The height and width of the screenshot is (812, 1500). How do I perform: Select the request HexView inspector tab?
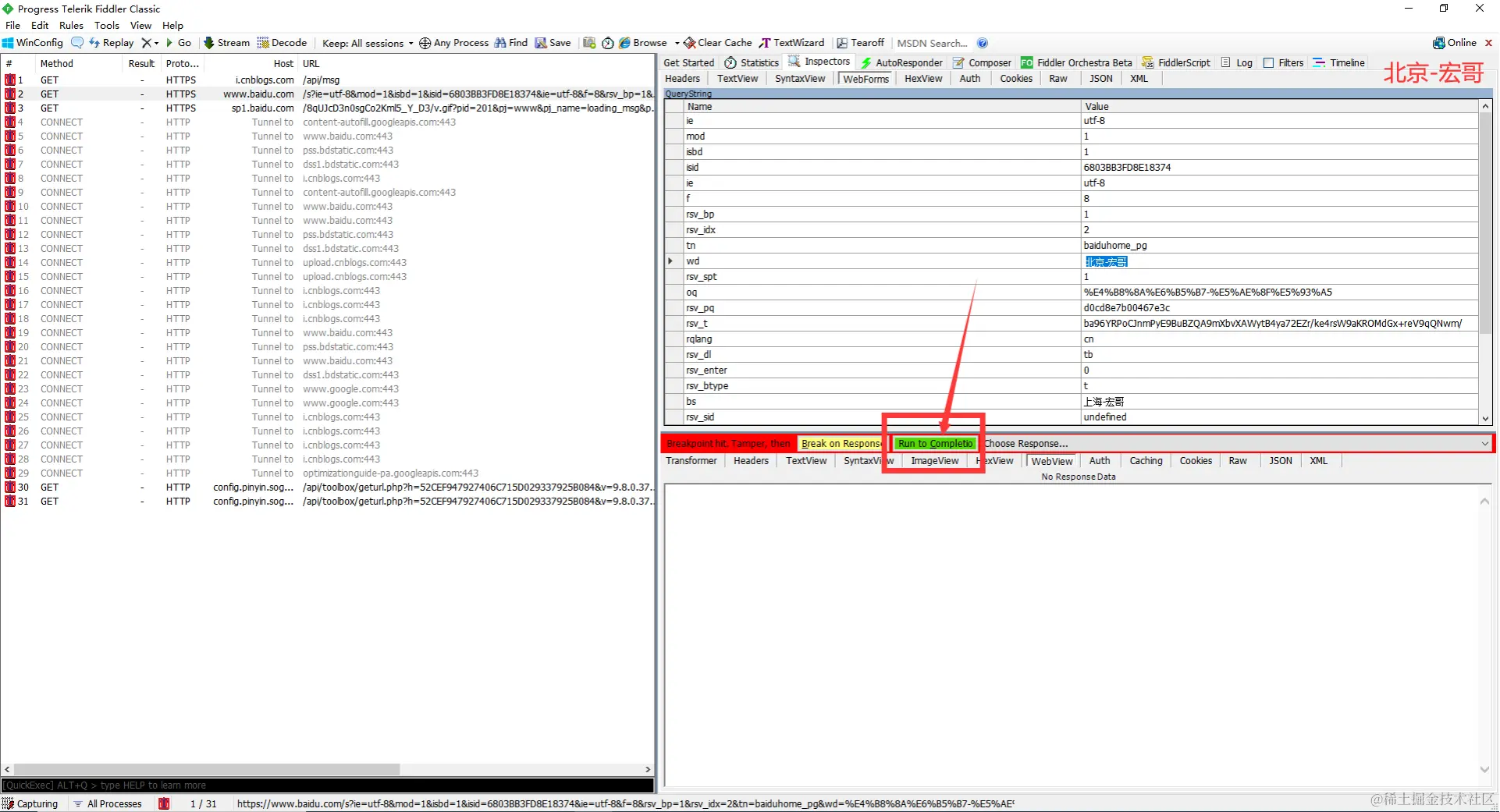[923, 78]
